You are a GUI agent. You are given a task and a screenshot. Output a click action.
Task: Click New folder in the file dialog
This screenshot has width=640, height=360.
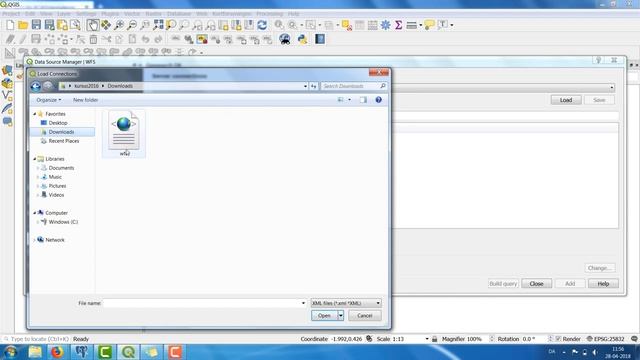click(85, 100)
